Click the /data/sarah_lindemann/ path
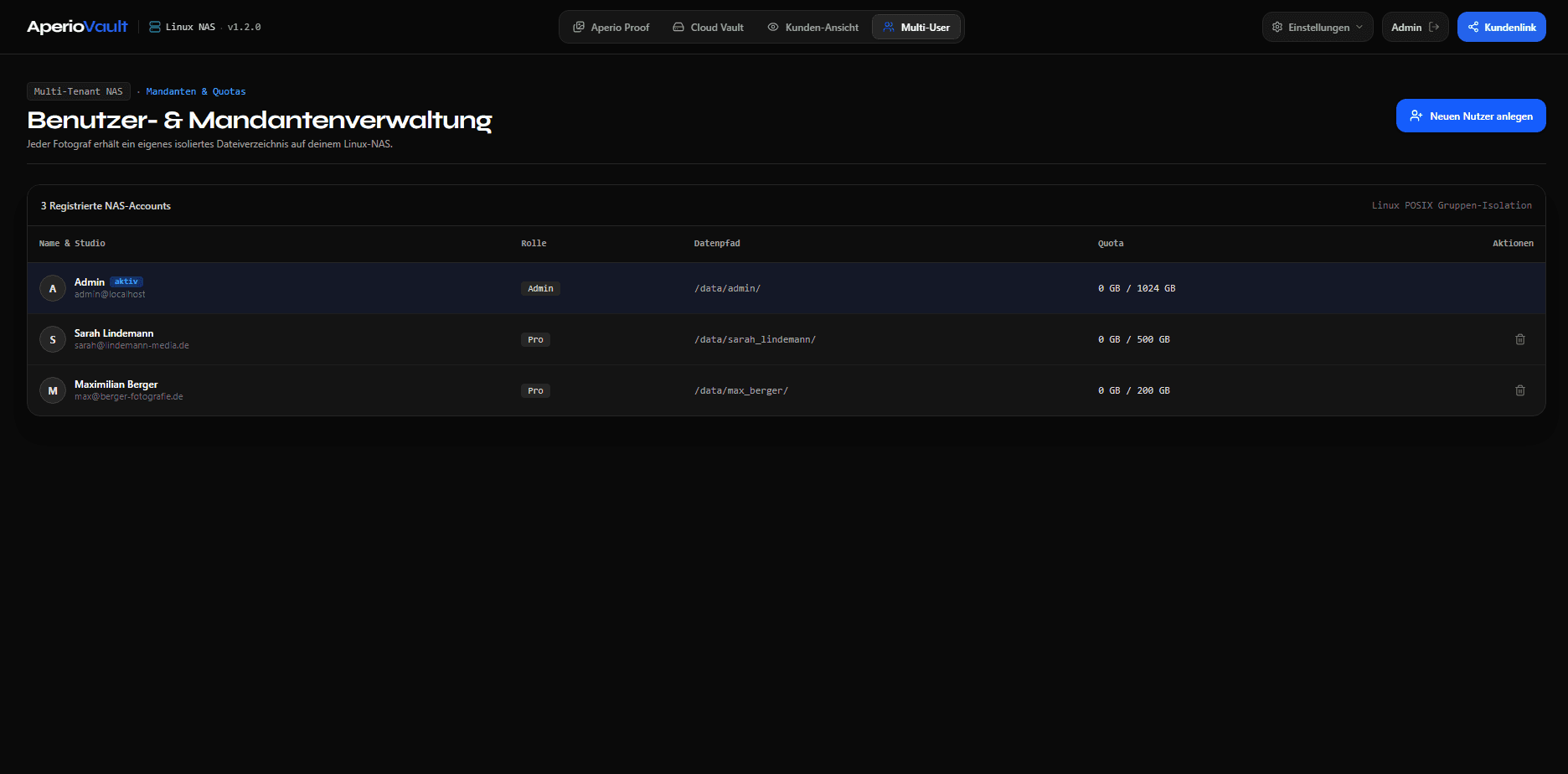 [755, 339]
